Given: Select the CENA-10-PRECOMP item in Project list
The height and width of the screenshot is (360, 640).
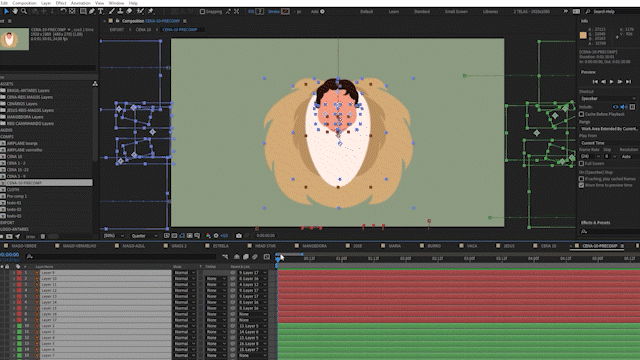Looking at the screenshot, I should (46, 183).
